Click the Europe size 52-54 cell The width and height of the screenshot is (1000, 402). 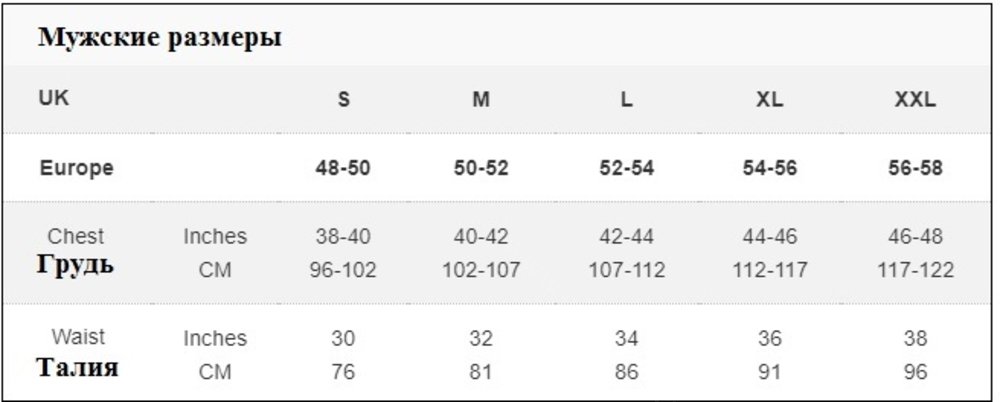coord(626,168)
